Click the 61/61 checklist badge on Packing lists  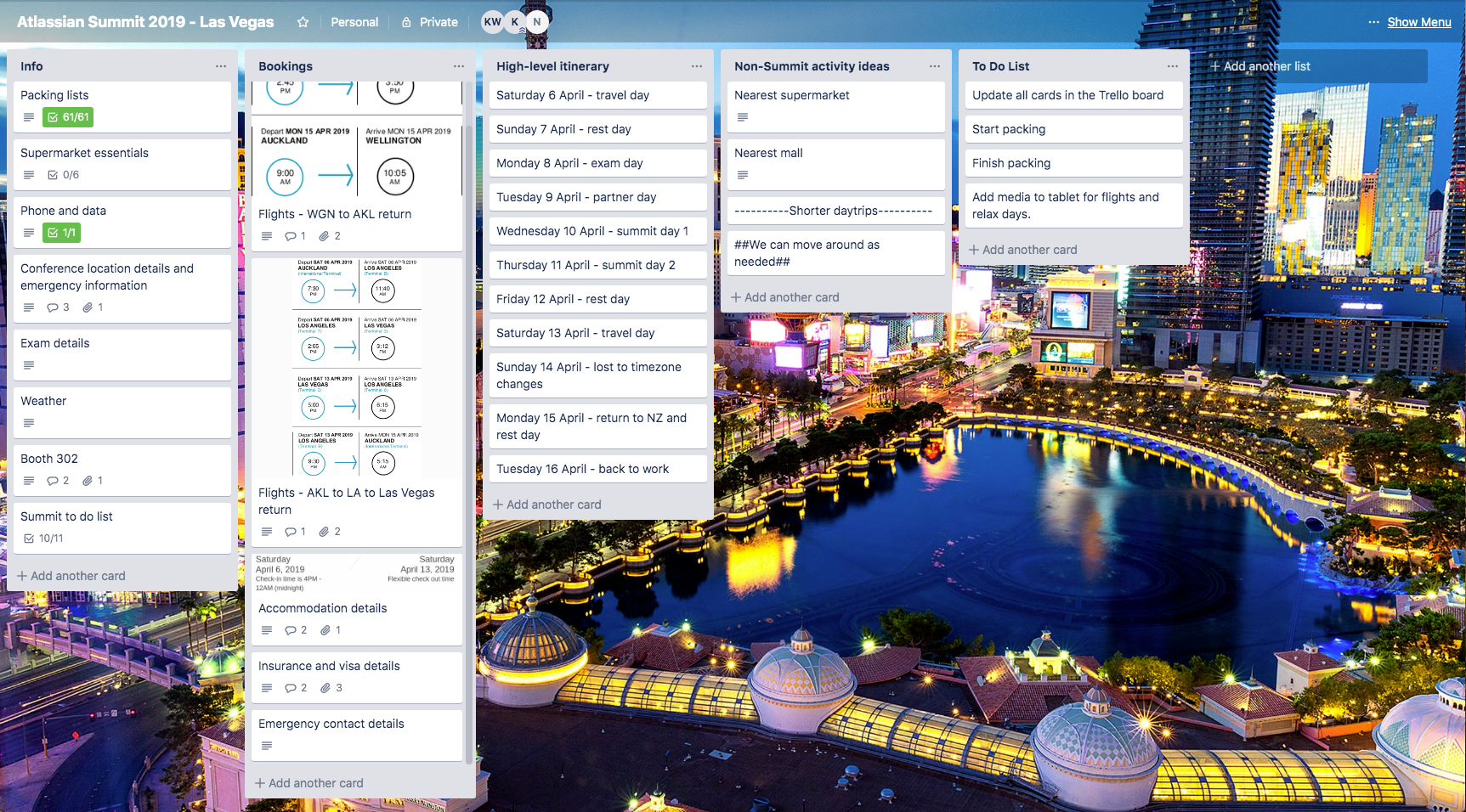68,117
